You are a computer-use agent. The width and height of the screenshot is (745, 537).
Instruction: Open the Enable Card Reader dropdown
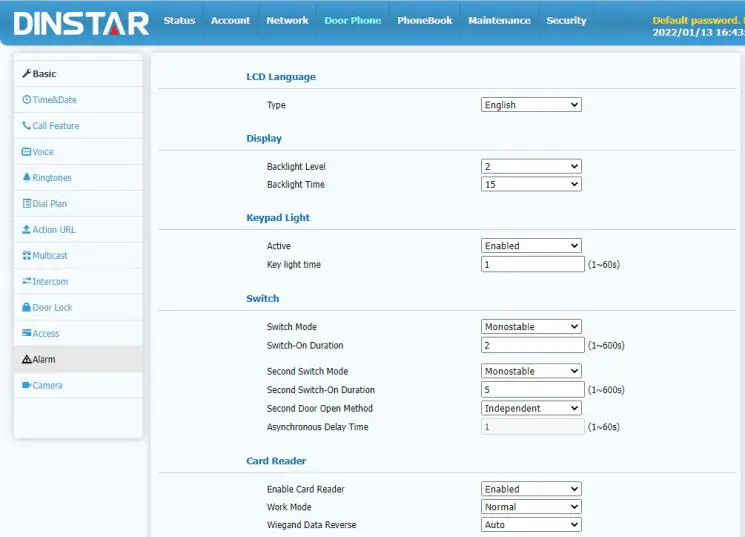(x=531, y=489)
